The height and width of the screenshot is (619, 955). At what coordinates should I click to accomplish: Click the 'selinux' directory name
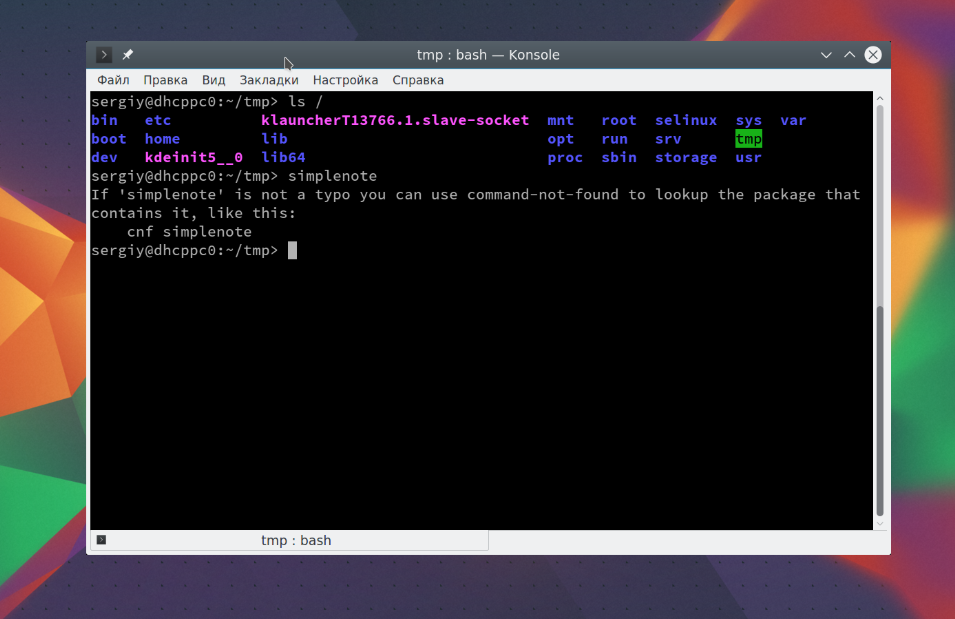coord(686,120)
